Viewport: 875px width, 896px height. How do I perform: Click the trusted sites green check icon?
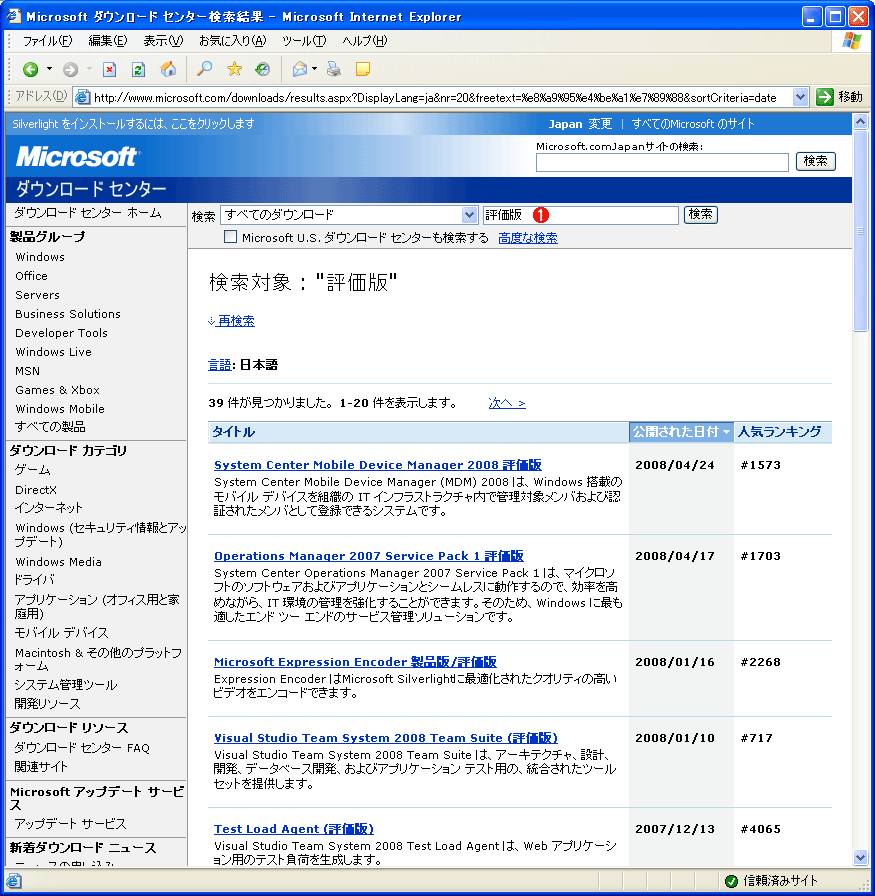[731, 881]
